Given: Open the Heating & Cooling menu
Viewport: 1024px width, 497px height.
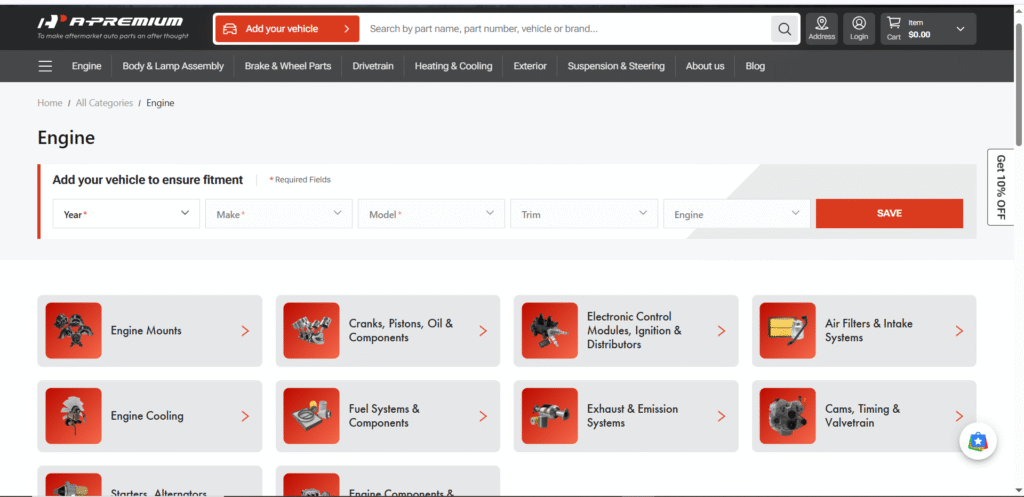Looking at the screenshot, I should (x=453, y=66).
